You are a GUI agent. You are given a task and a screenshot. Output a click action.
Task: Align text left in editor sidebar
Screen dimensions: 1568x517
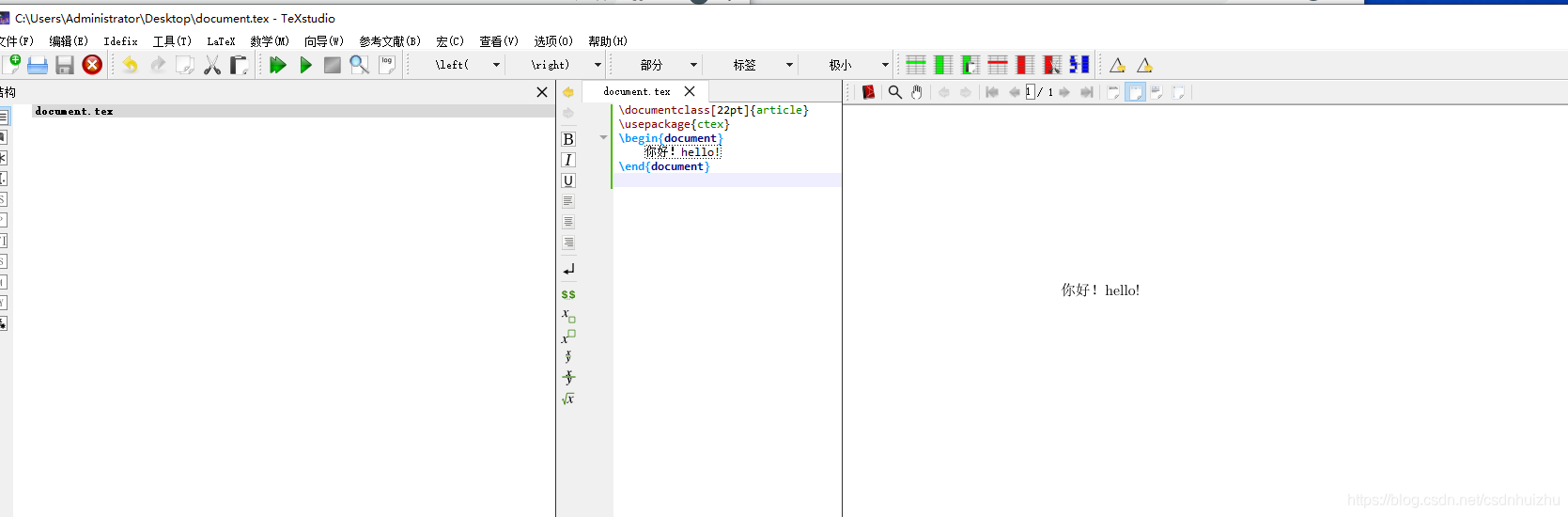[x=568, y=201]
